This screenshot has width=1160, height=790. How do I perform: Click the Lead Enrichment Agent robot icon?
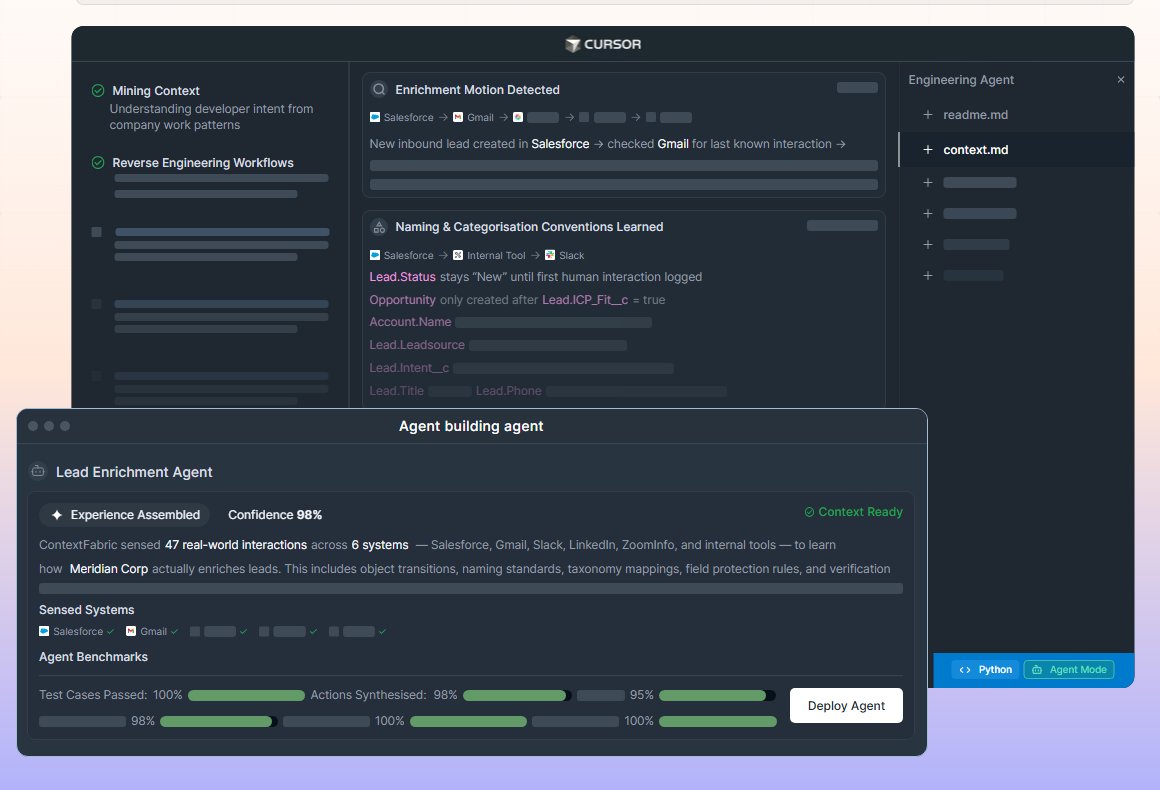pos(38,470)
